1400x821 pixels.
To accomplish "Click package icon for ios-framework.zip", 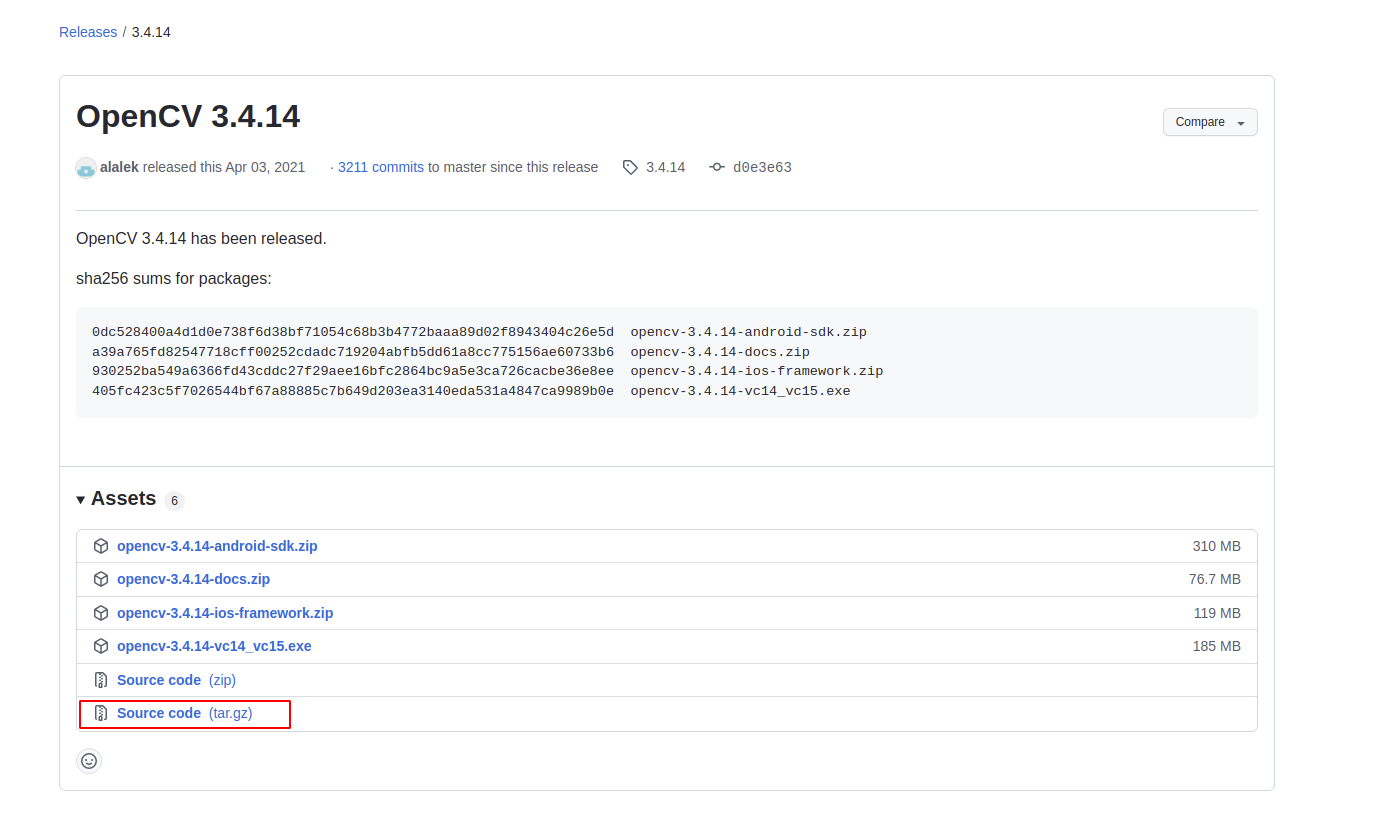I will (x=101, y=613).
